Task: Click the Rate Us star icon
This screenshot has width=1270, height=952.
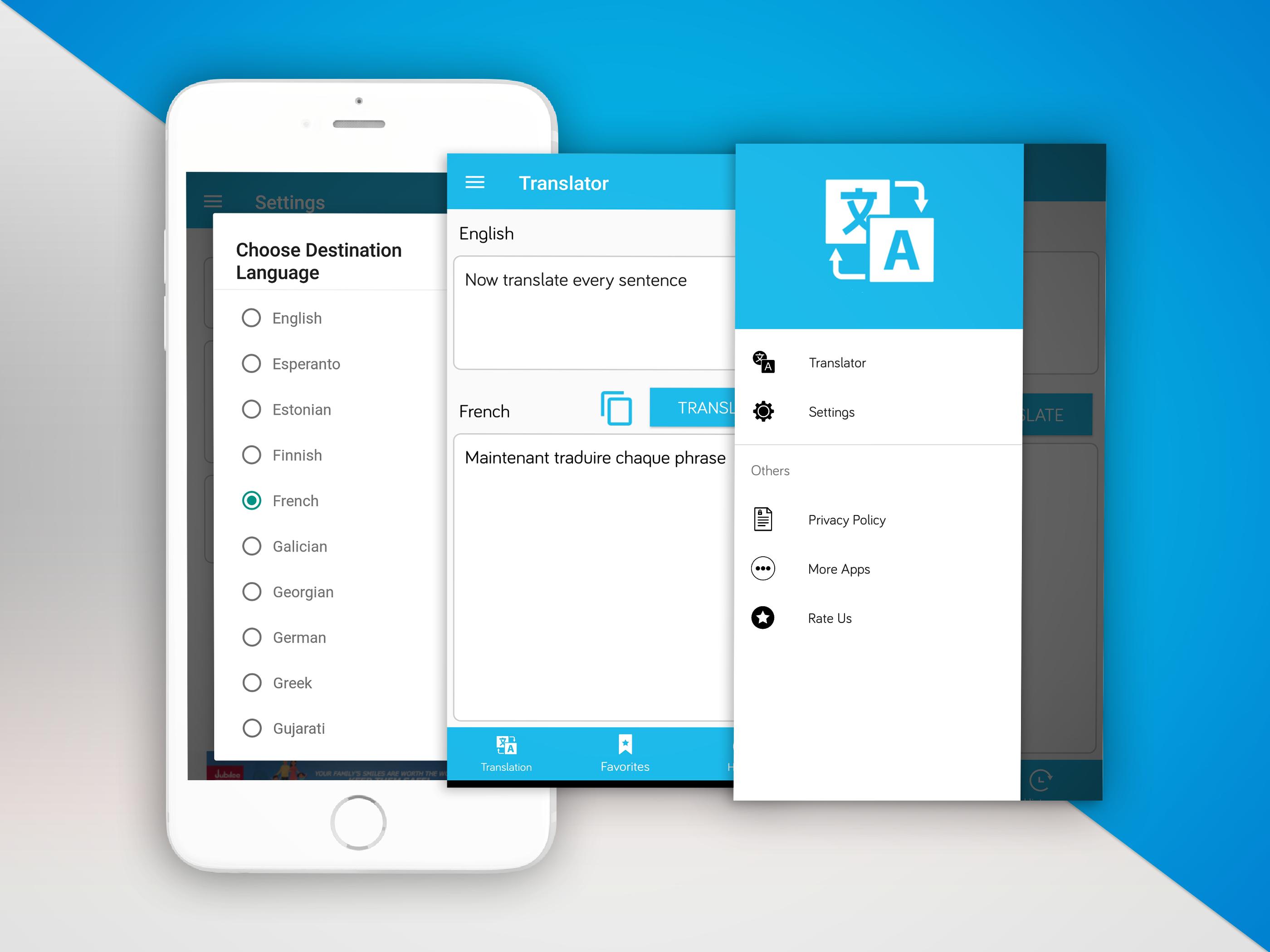Action: (x=763, y=618)
